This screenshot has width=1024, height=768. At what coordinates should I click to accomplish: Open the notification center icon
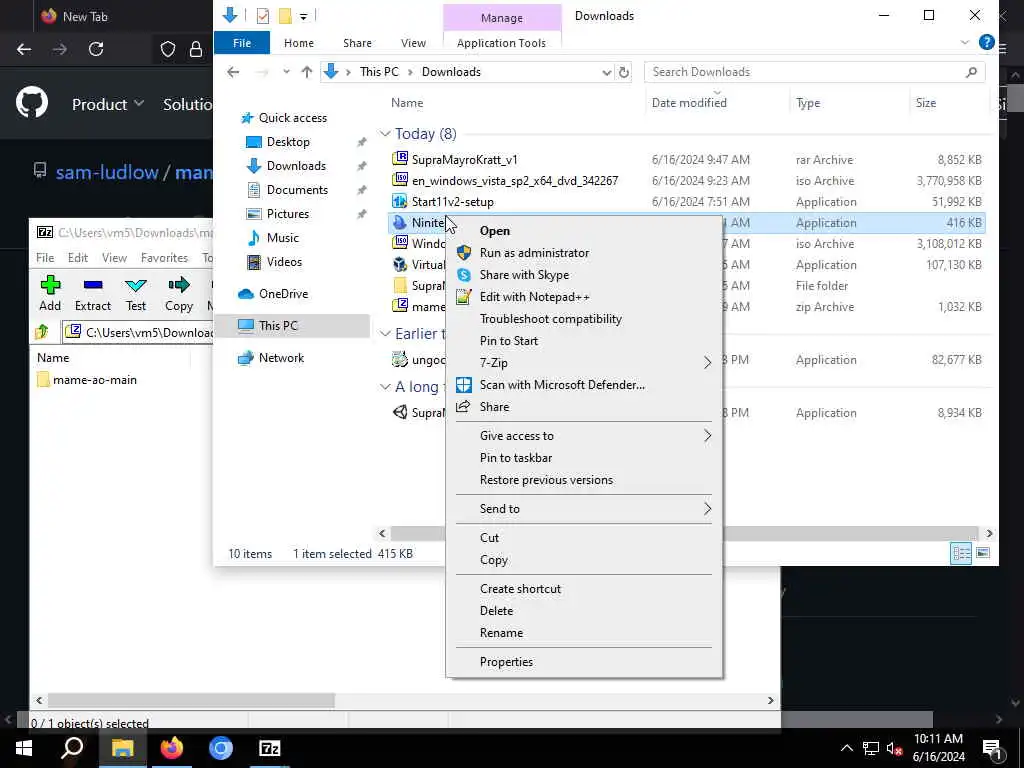click(x=993, y=749)
